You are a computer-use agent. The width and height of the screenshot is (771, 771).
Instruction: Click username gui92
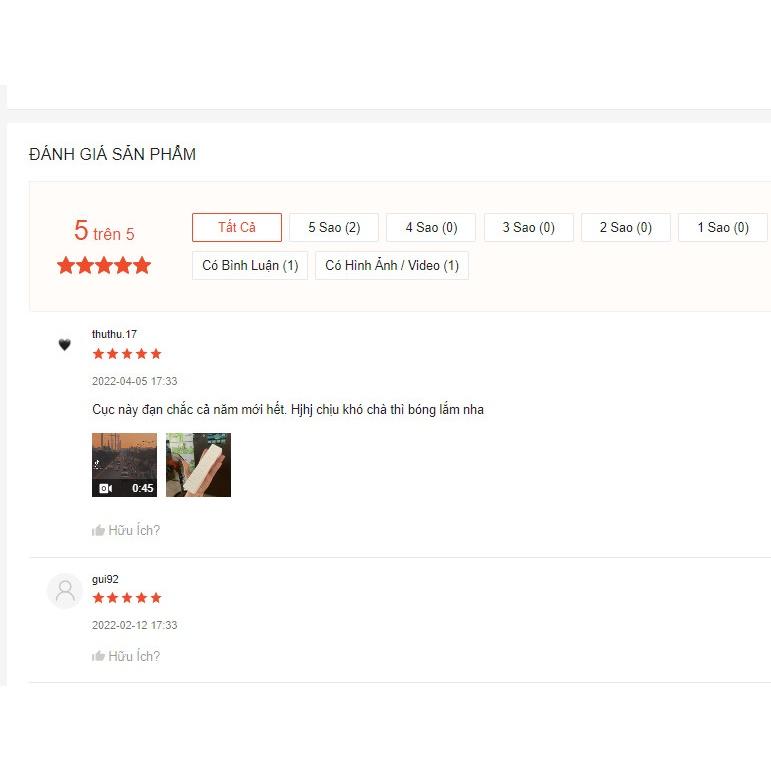click(105, 579)
